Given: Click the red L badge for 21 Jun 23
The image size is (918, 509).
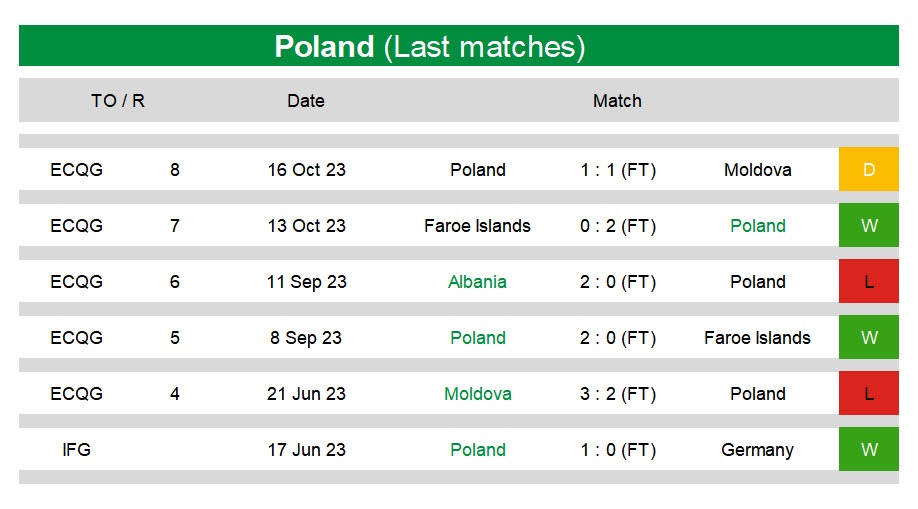Looking at the screenshot, I should pos(868,393).
